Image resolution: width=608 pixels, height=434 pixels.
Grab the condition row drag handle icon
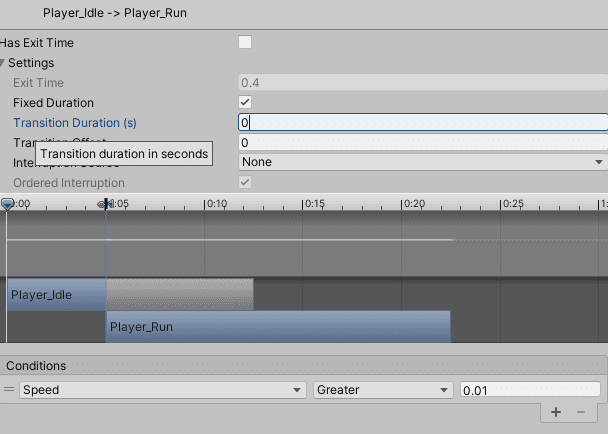pyautogui.click(x=9, y=390)
